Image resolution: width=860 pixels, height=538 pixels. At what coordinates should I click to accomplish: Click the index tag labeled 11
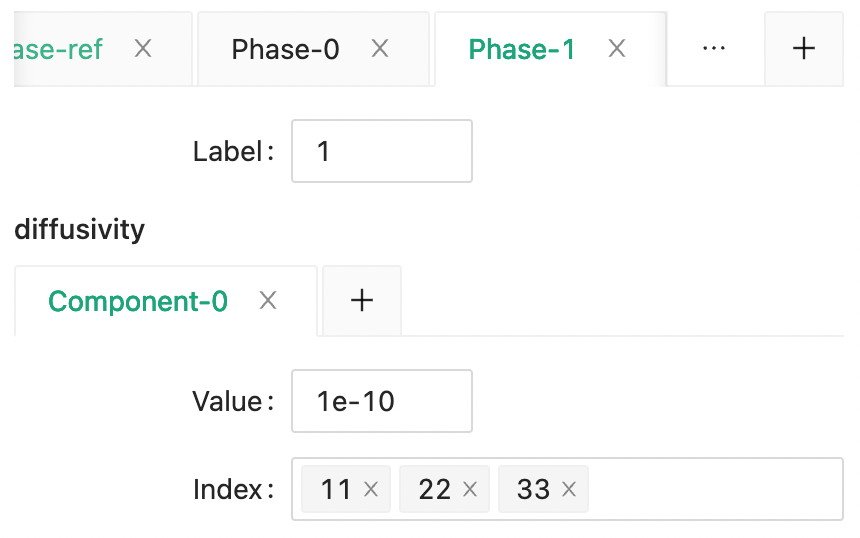pyautogui.click(x=336, y=490)
